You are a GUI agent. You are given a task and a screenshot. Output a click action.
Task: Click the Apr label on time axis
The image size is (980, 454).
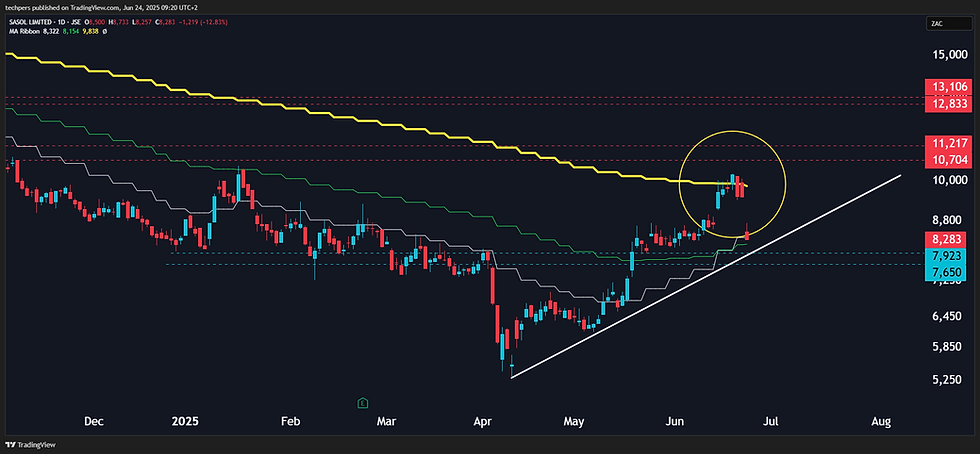coord(483,422)
